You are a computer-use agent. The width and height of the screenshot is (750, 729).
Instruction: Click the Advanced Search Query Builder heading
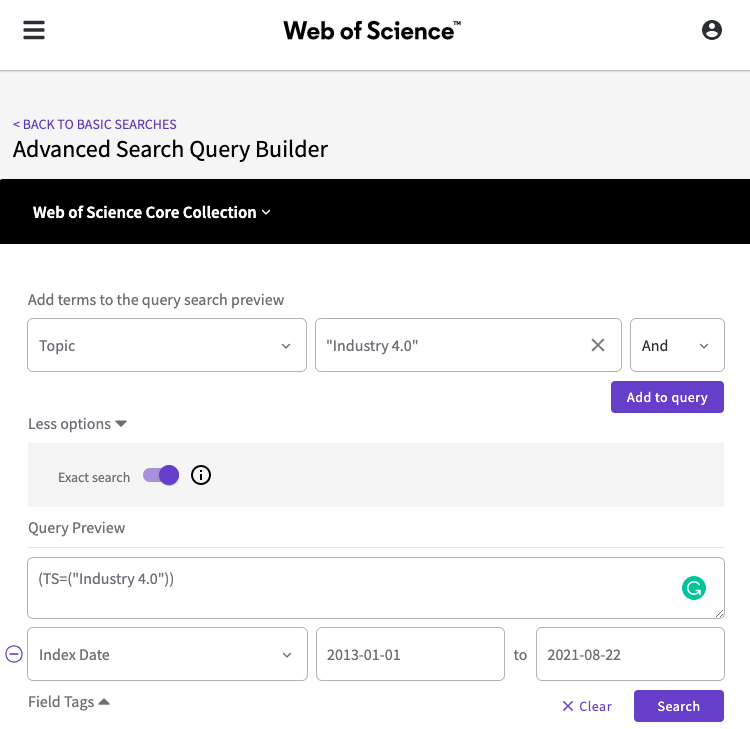pyautogui.click(x=170, y=149)
